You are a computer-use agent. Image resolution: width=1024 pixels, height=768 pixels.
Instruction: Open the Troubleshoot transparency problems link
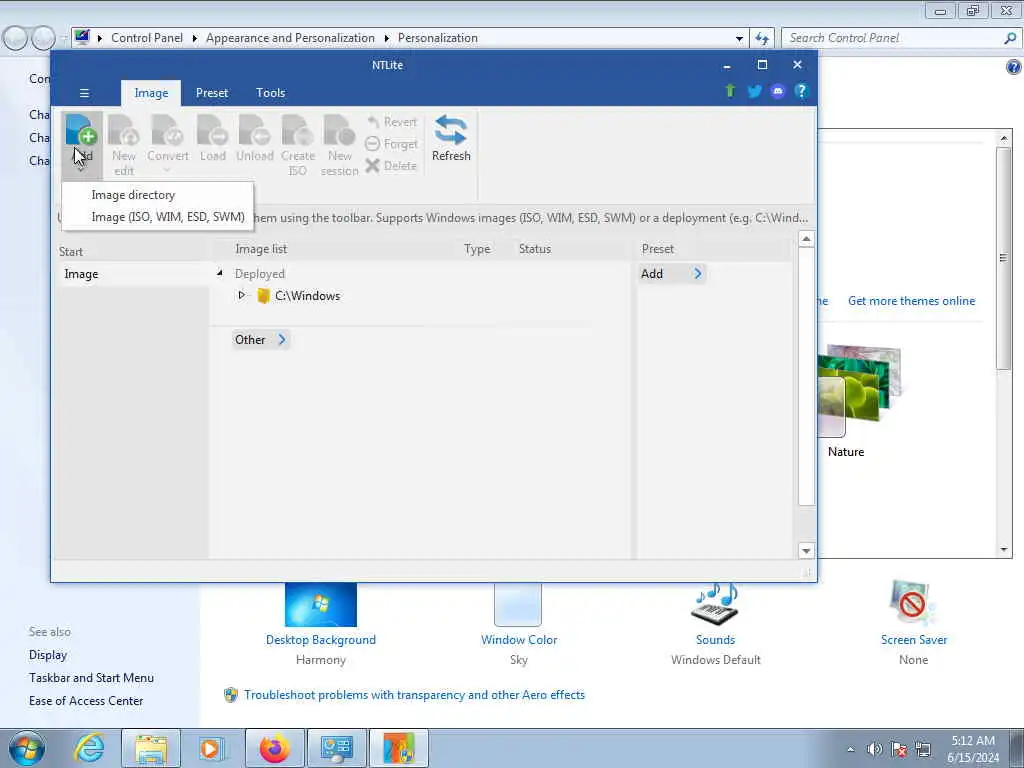[414, 695]
